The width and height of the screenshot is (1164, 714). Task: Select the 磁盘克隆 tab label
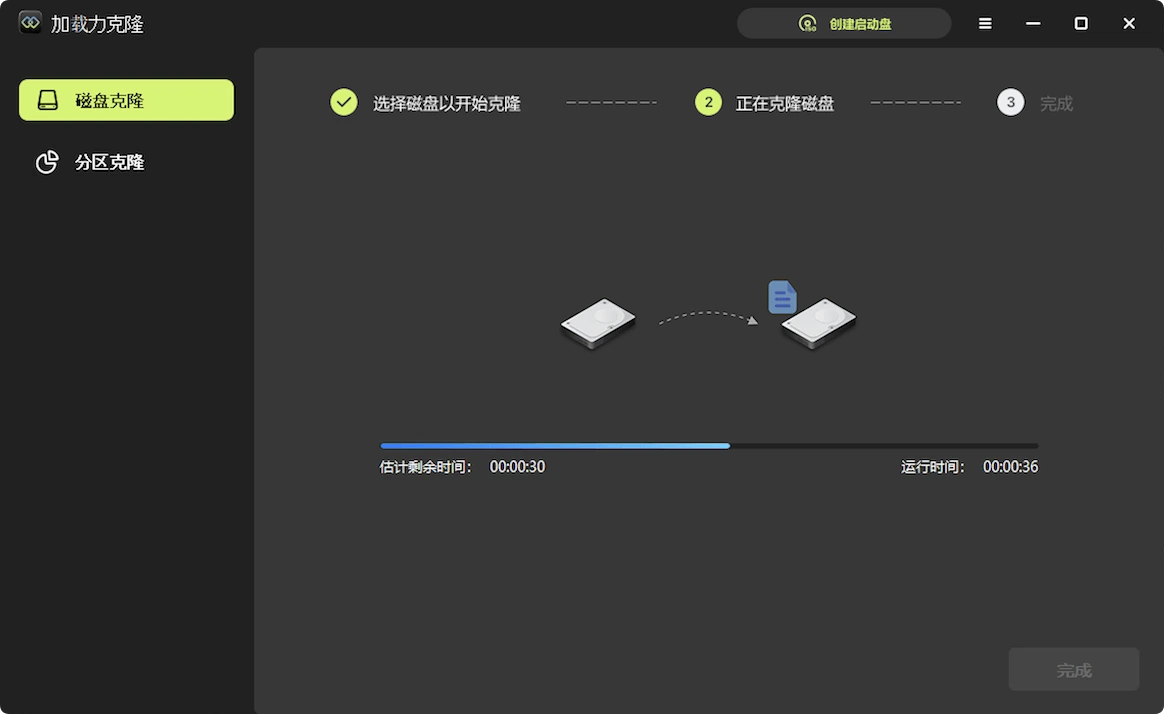point(110,101)
